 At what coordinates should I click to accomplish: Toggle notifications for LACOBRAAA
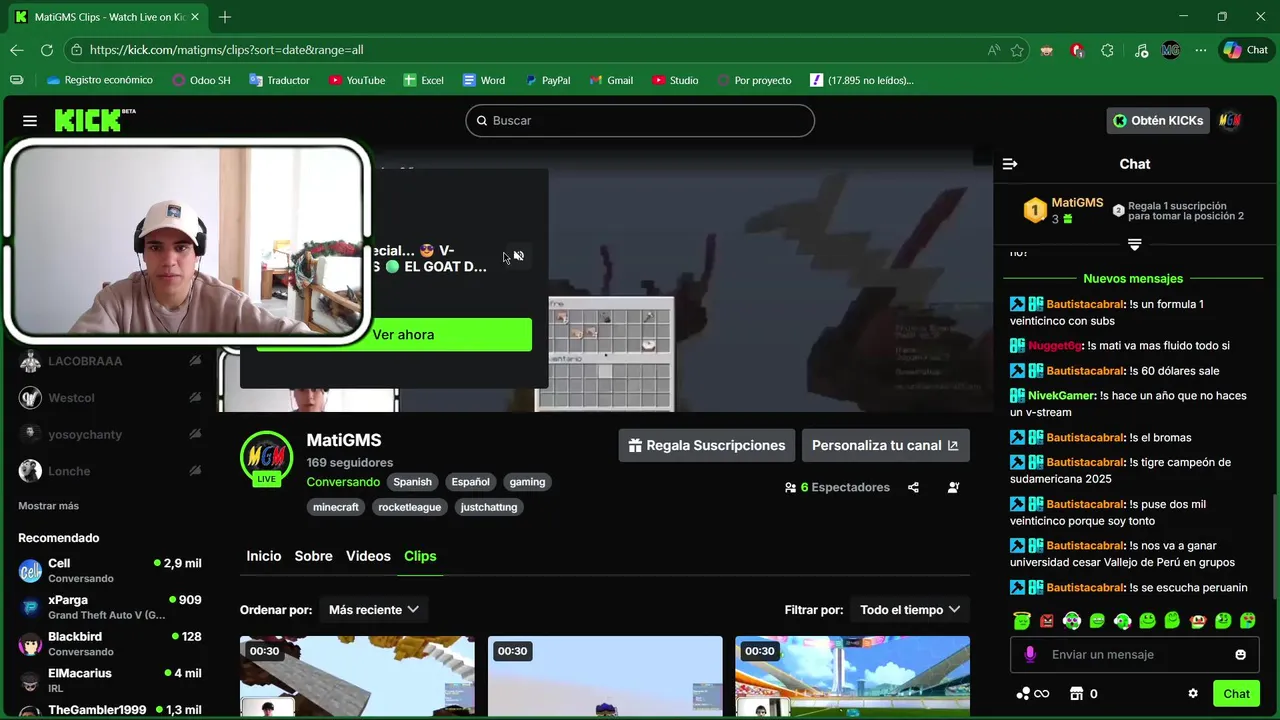(x=195, y=361)
